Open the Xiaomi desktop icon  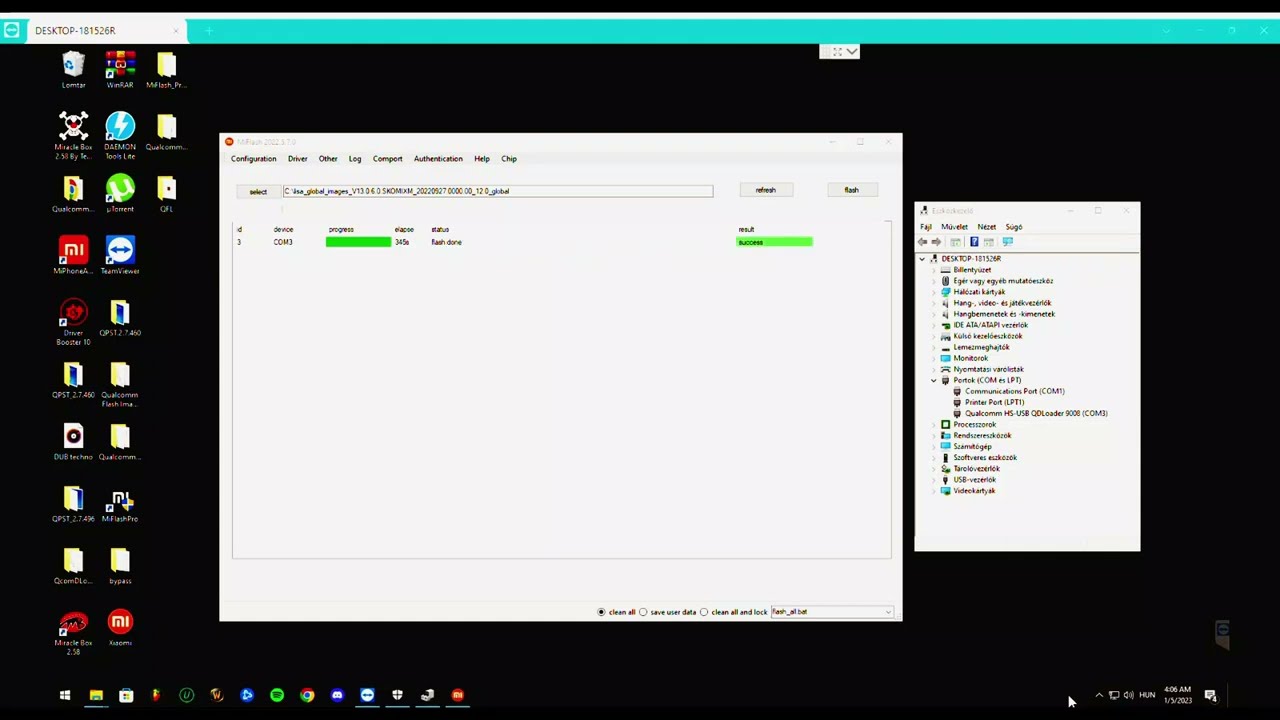tap(120, 628)
